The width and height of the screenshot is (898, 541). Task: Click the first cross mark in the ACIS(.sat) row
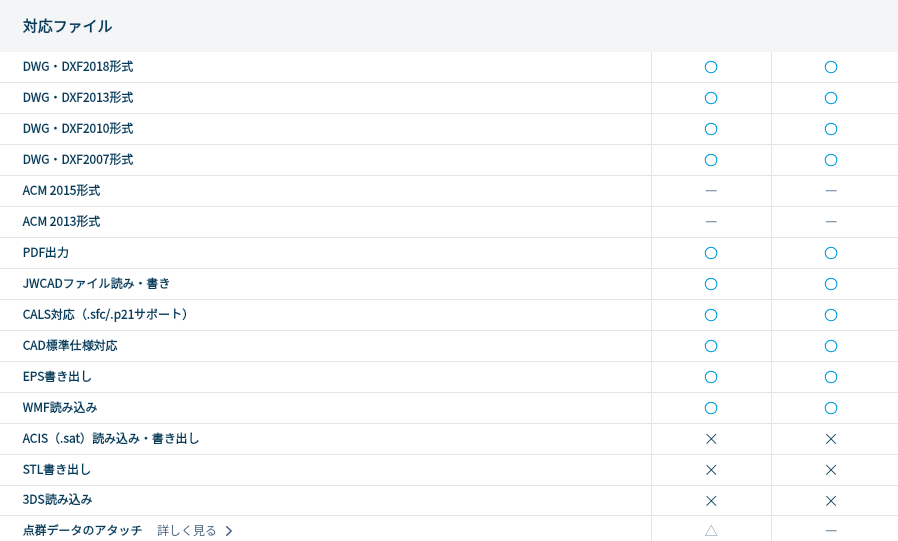(x=711, y=439)
